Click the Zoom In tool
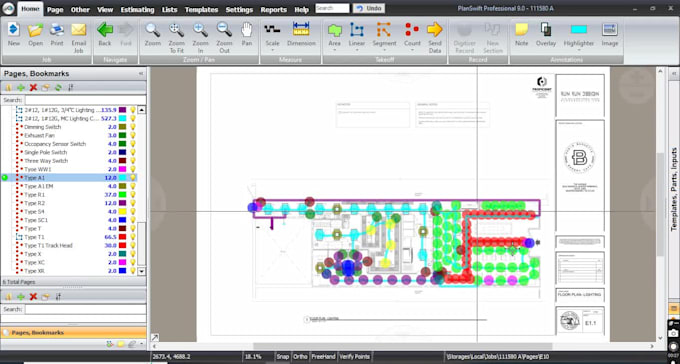 click(200, 30)
